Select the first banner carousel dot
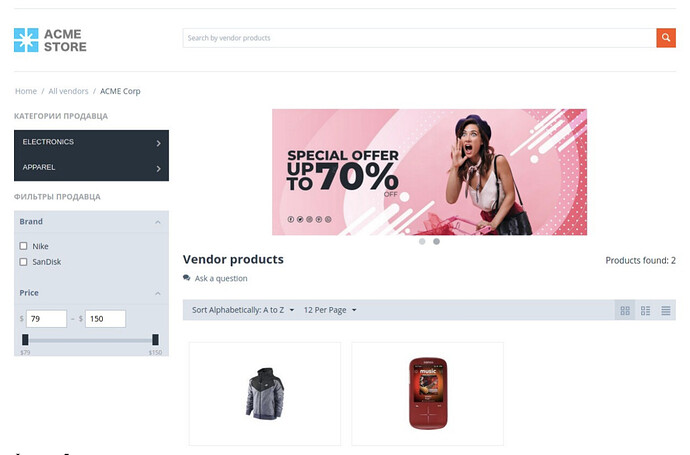690x455 pixels. [422, 241]
